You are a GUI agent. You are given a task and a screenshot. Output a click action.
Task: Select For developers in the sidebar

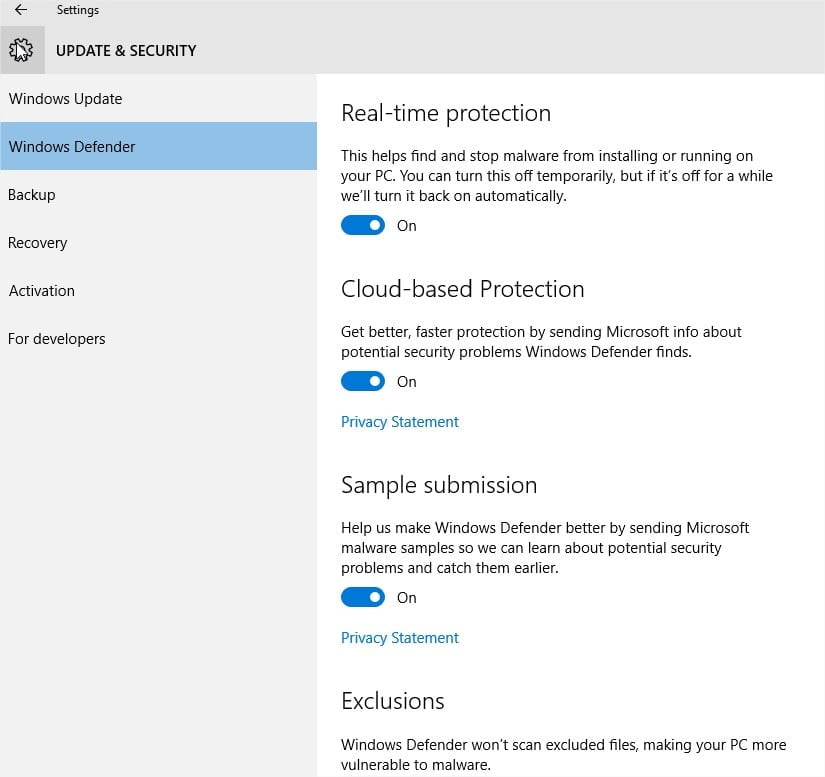coord(158,339)
